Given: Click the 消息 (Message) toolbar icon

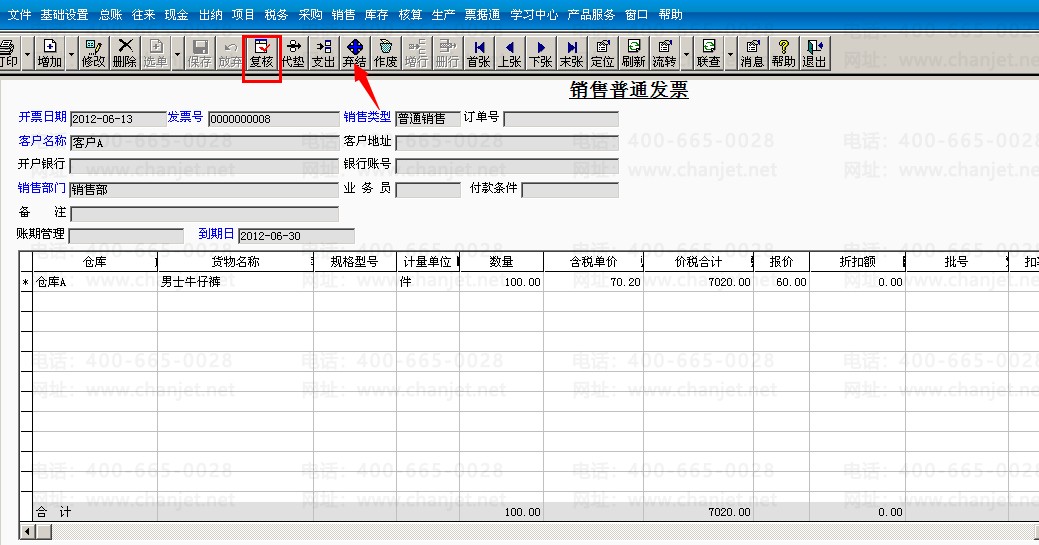Looking at the screenshot, I should 752,53.
